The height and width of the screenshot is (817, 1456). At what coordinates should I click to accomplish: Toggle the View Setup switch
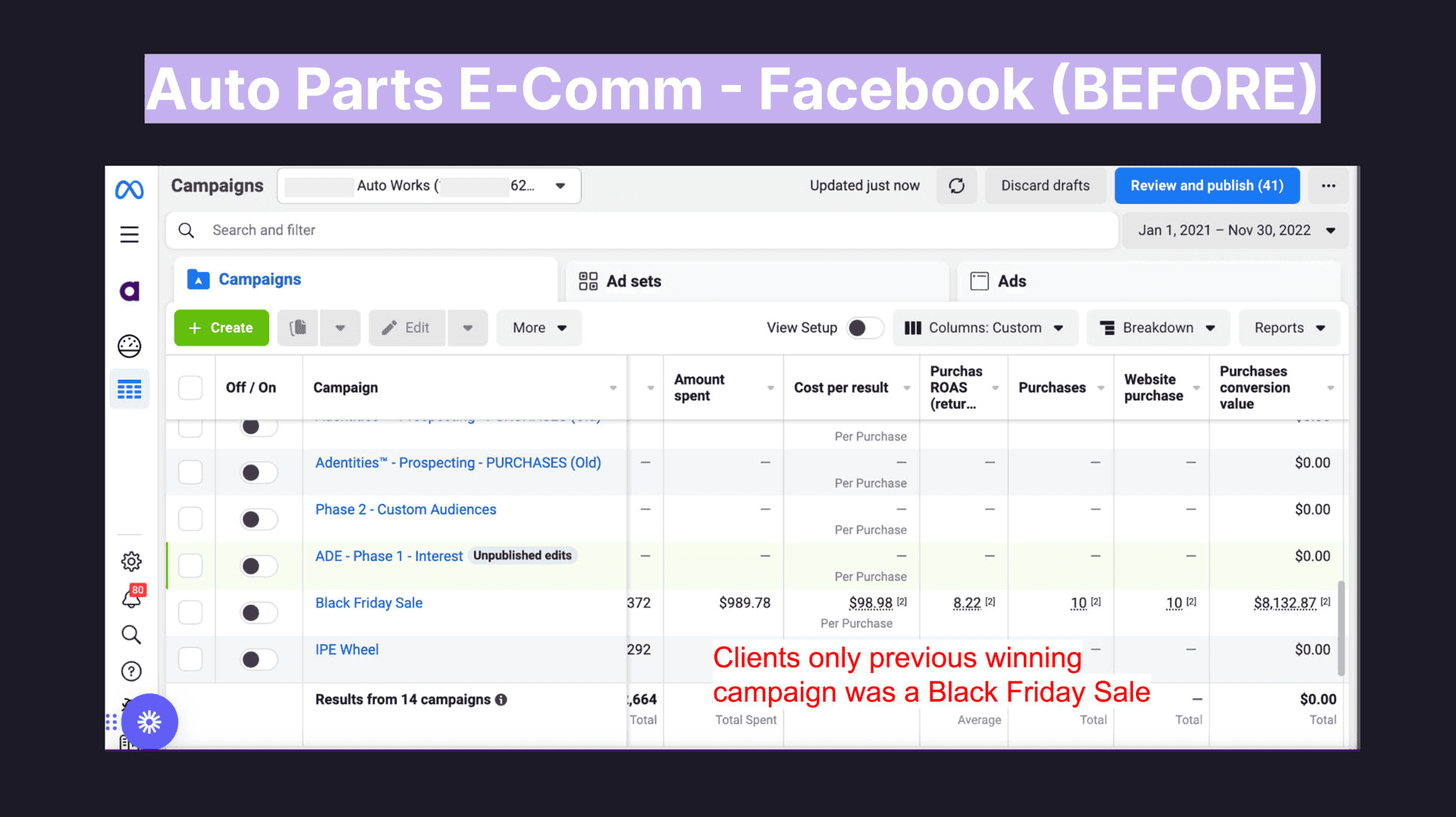click(864, 327)
